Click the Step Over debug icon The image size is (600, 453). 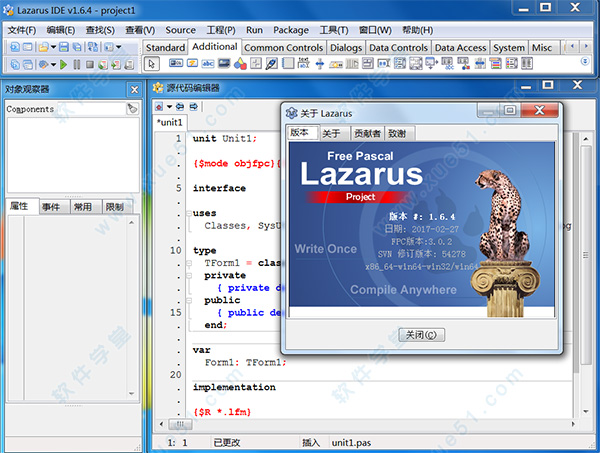[x=116, y=64]
